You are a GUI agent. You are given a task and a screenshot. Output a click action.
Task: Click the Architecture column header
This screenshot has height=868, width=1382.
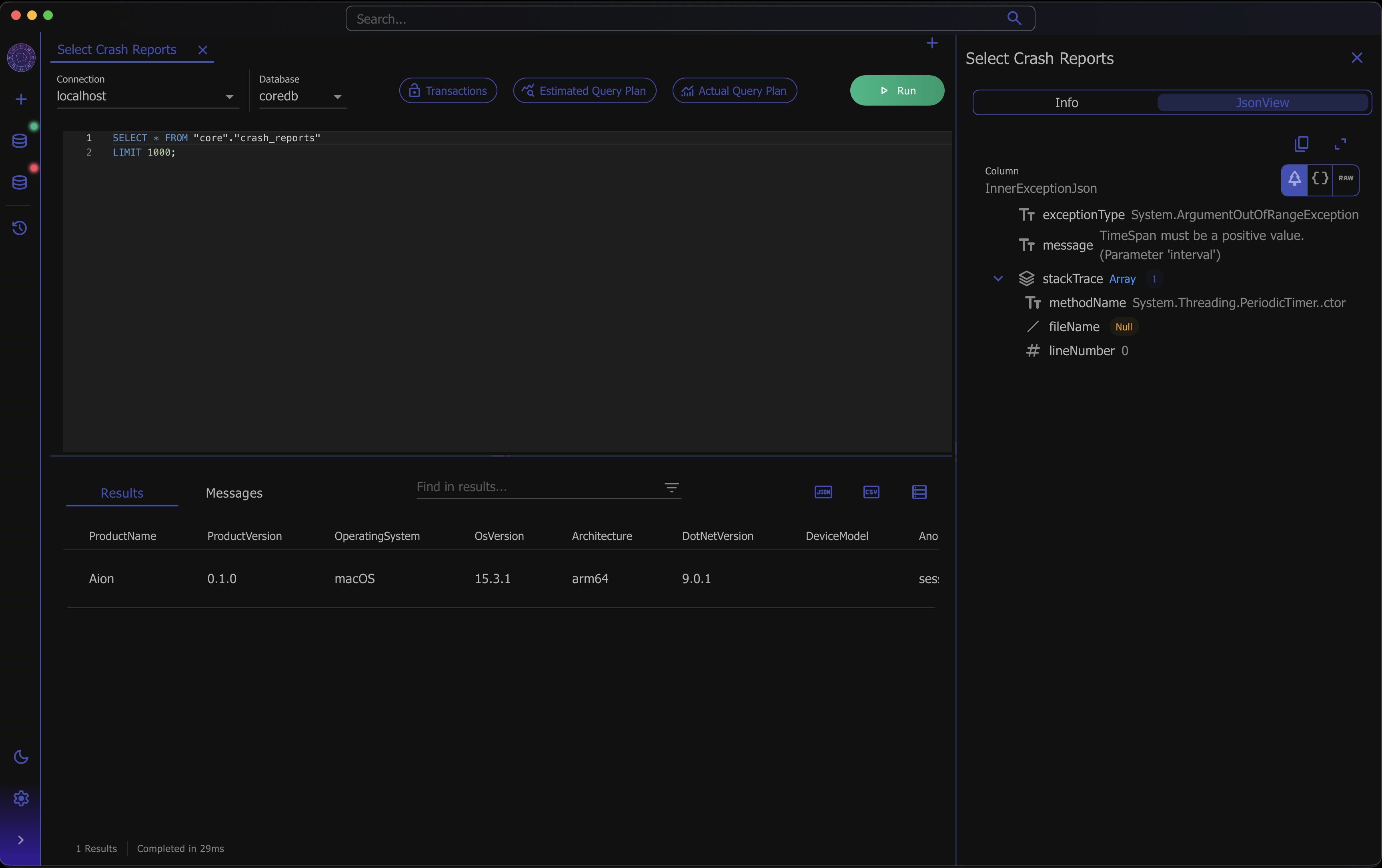tap(602, 536)
